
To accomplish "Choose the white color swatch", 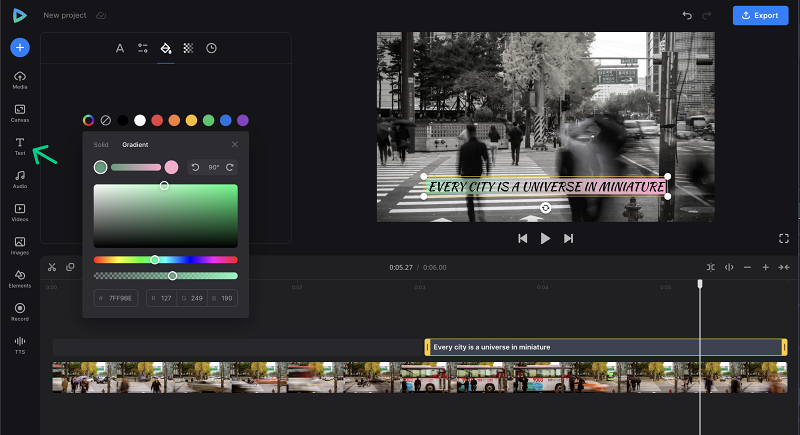I will click(140, 120).
